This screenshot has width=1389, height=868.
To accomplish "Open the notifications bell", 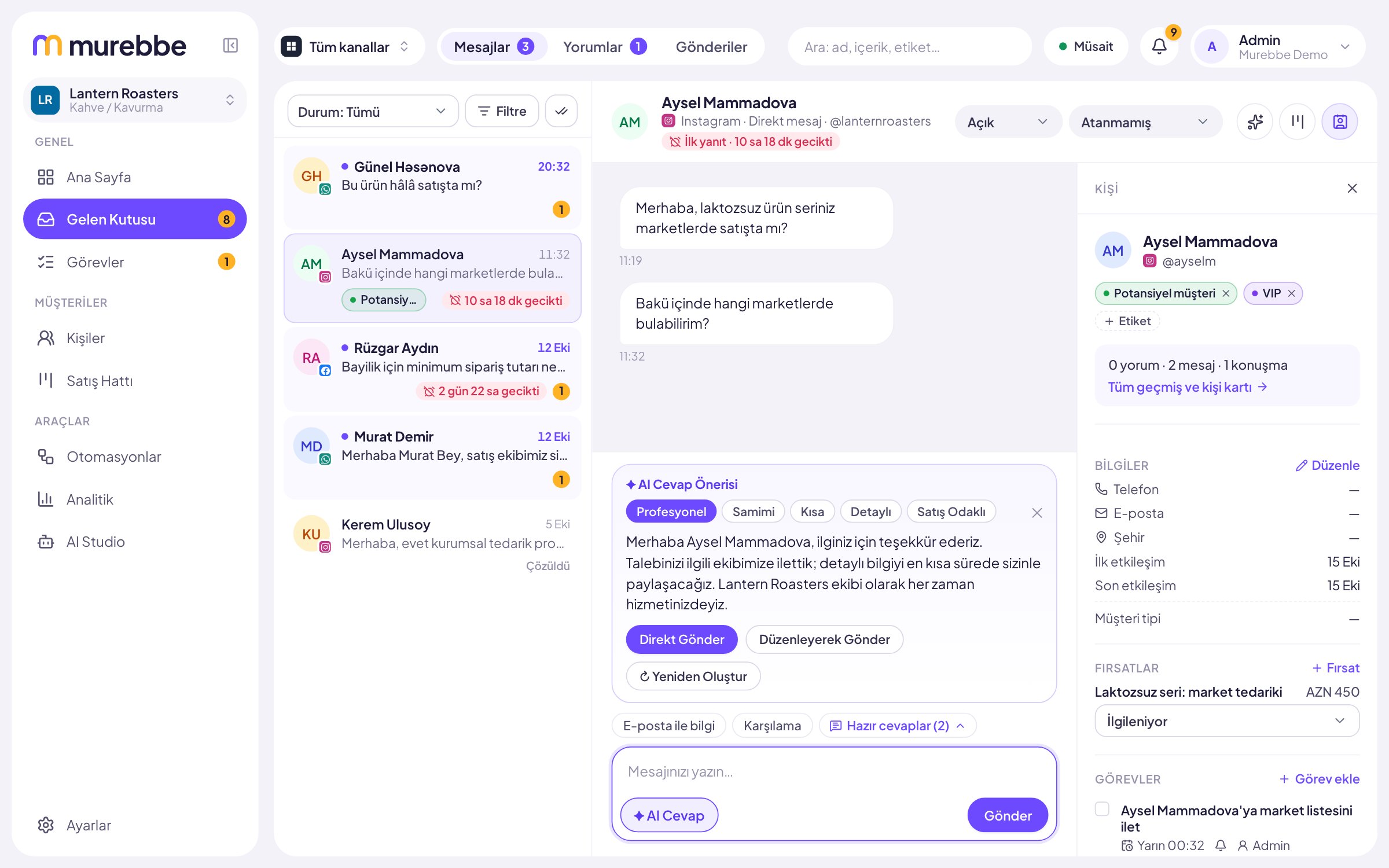I will 1159,46.
